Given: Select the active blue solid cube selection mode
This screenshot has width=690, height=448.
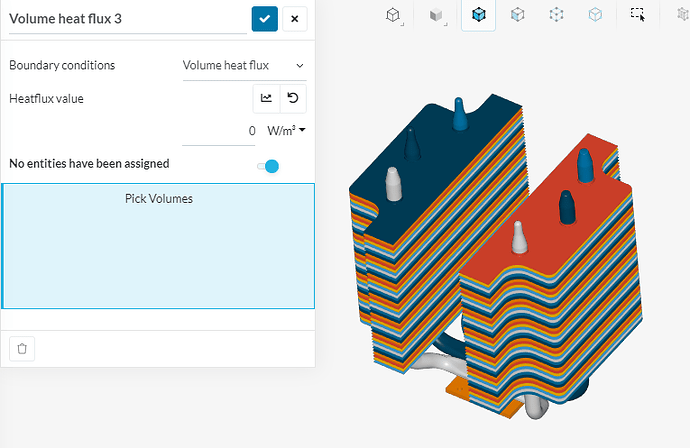Looking at the screenshot, I should (478, 15).
